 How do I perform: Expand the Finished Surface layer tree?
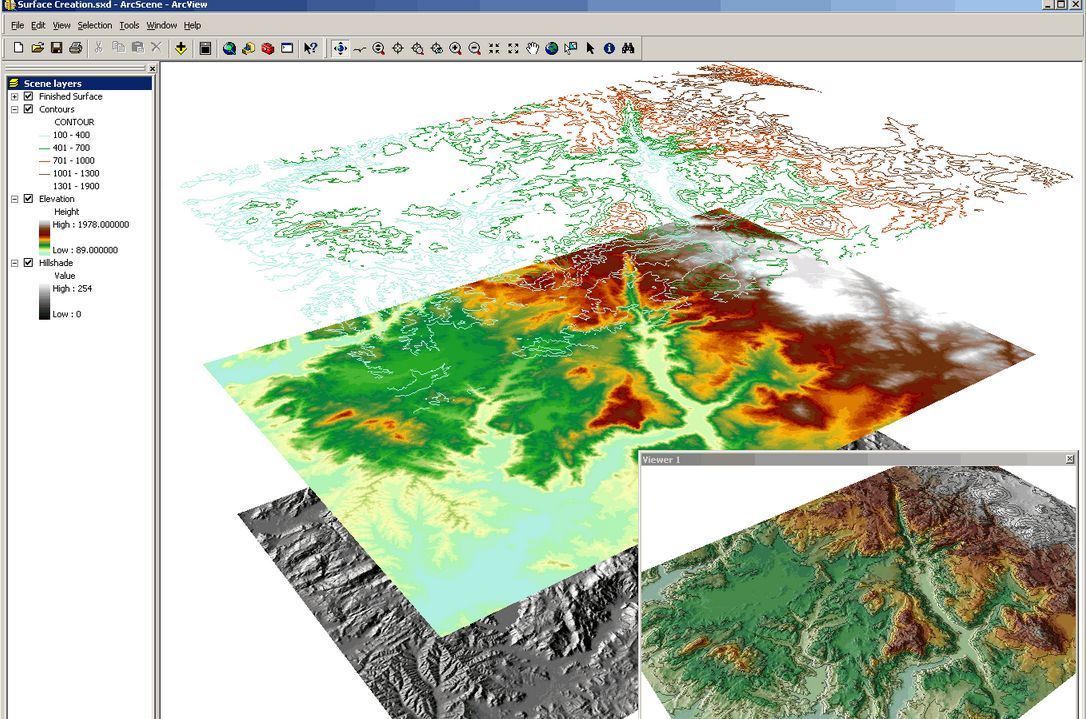[15, 97]
